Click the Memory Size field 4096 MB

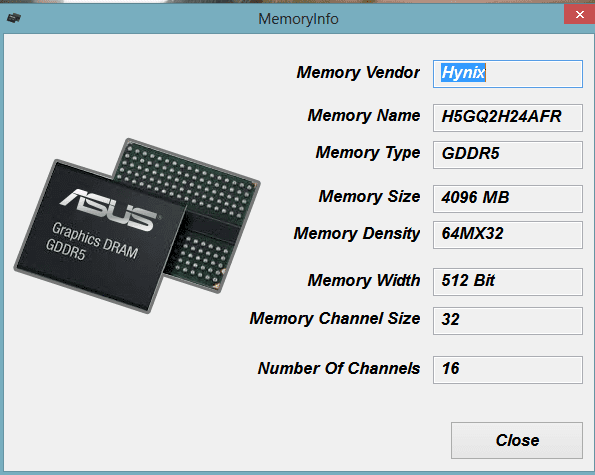point(508,199)
